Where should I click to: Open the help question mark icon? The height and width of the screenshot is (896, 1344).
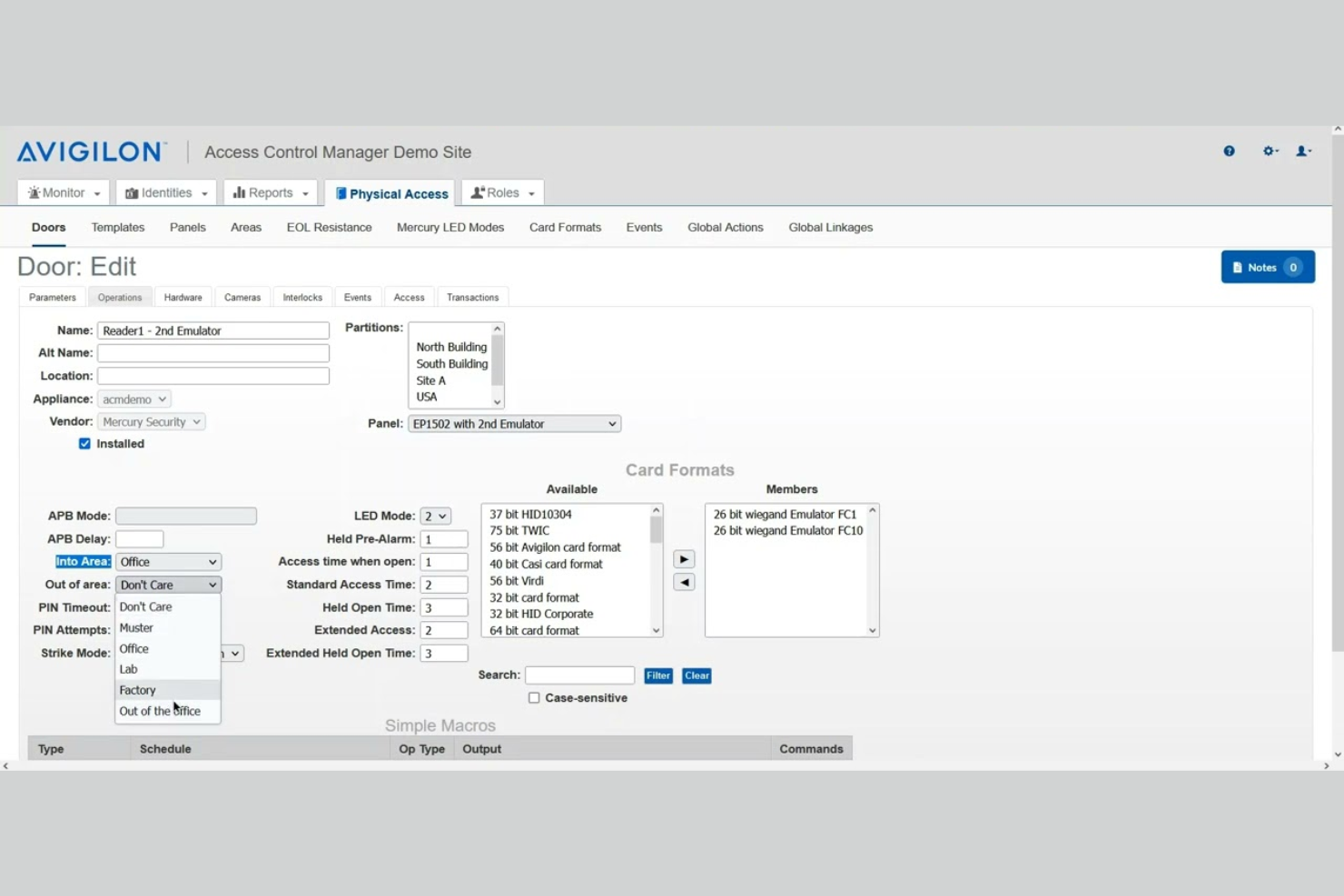coord(1229,152)
